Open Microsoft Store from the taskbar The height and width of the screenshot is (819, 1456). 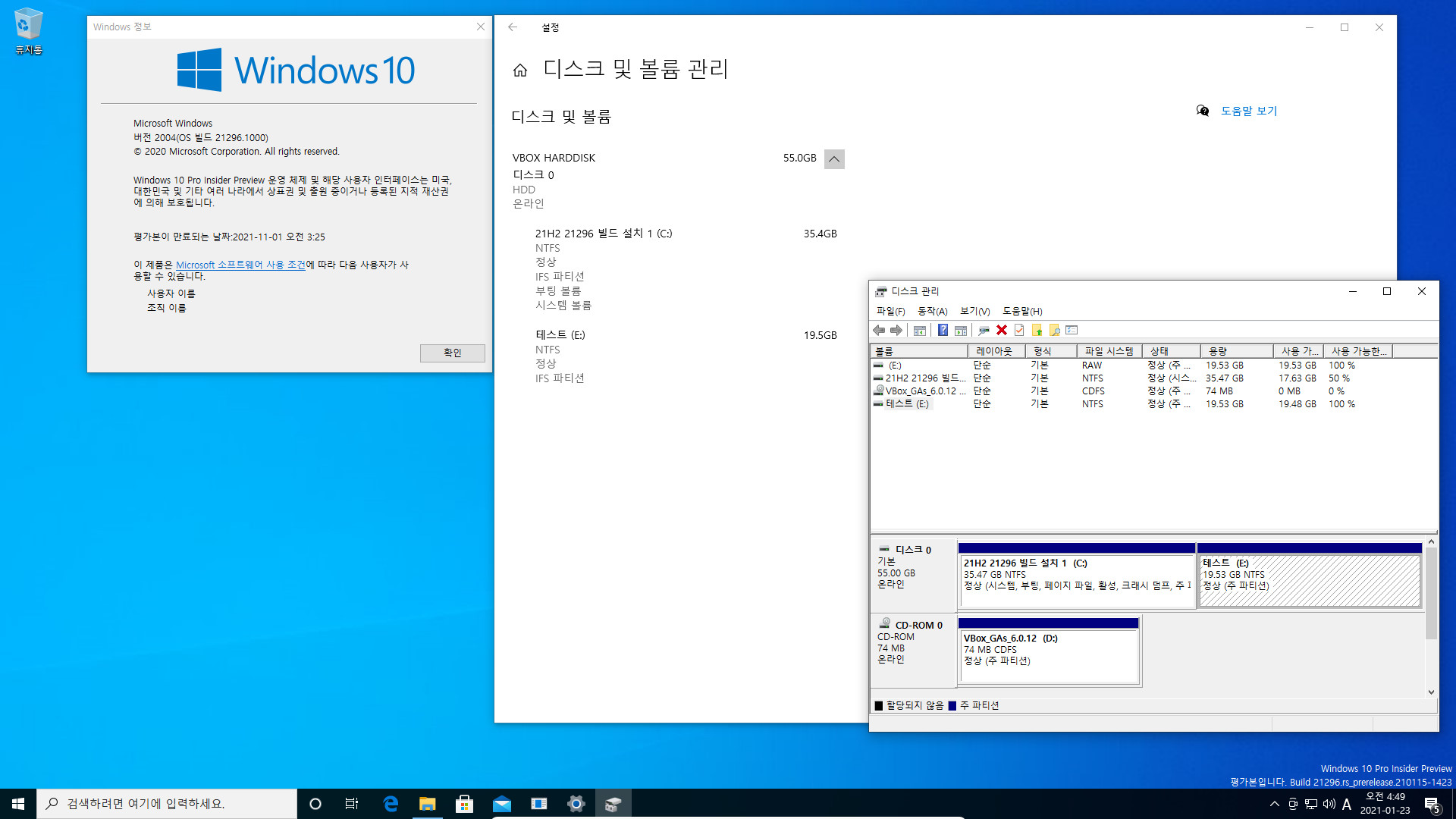(x=464, y=804)
